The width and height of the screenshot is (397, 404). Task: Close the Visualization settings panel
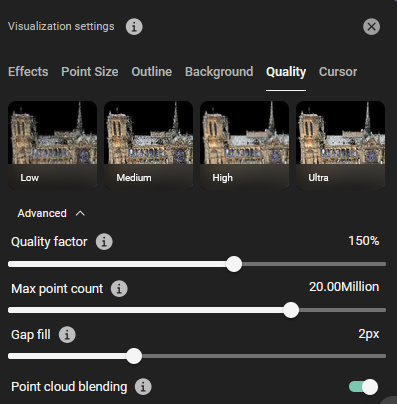click(371, 27)
